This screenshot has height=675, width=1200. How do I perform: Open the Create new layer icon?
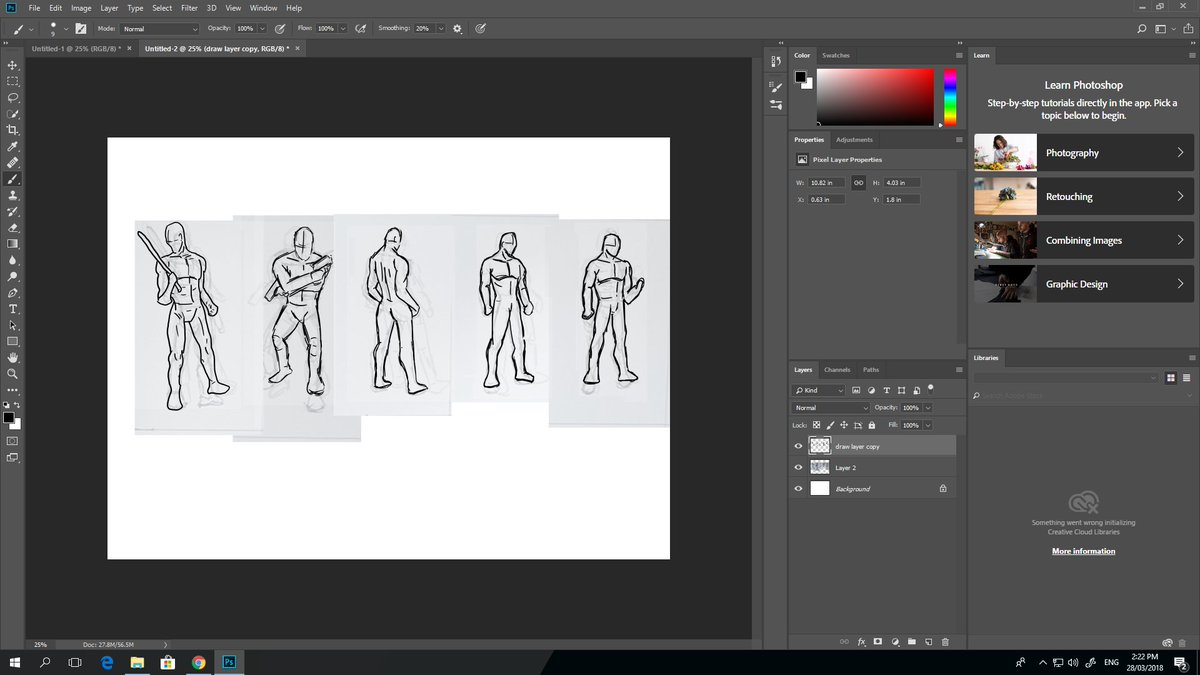(x=928, y=641)
